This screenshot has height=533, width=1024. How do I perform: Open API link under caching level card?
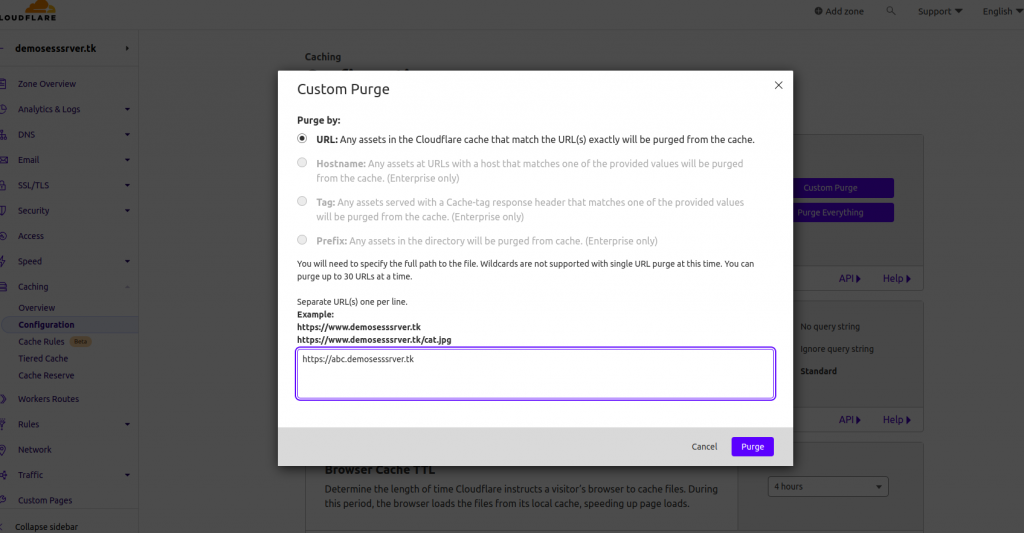tap(849, 419)
